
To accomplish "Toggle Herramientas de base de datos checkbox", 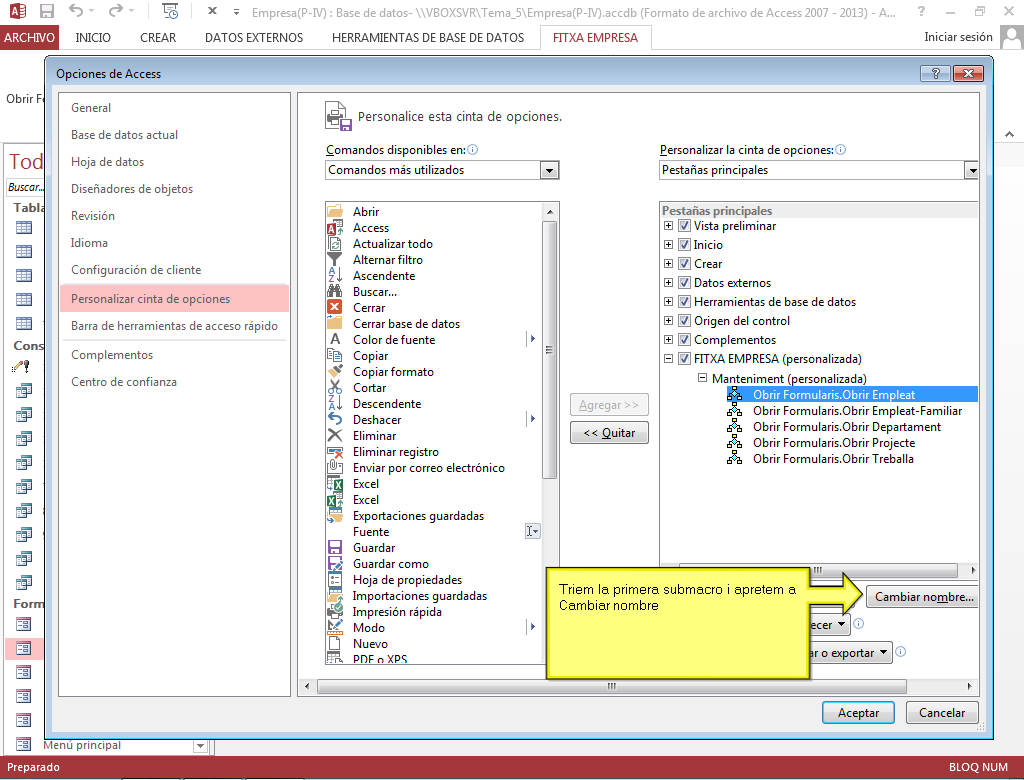I will (x=684, y=302).
